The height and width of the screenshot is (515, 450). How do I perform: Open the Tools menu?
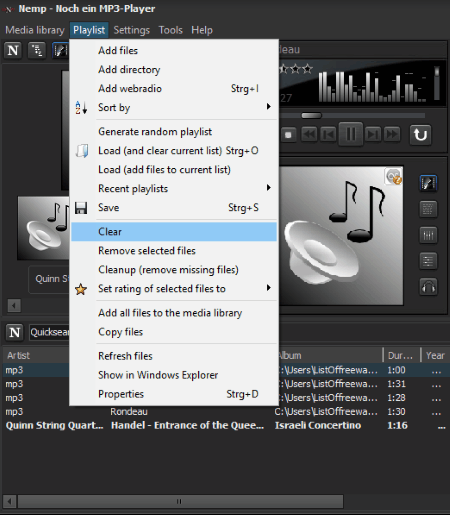coord(170,30)
